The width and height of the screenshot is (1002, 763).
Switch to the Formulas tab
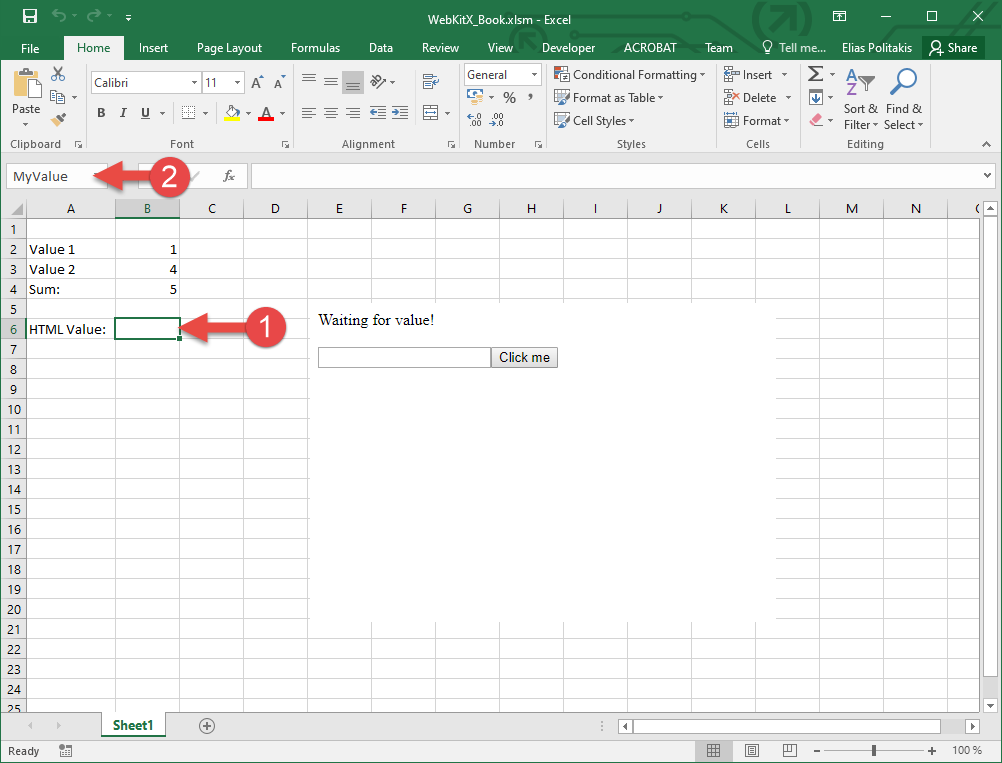316,48
